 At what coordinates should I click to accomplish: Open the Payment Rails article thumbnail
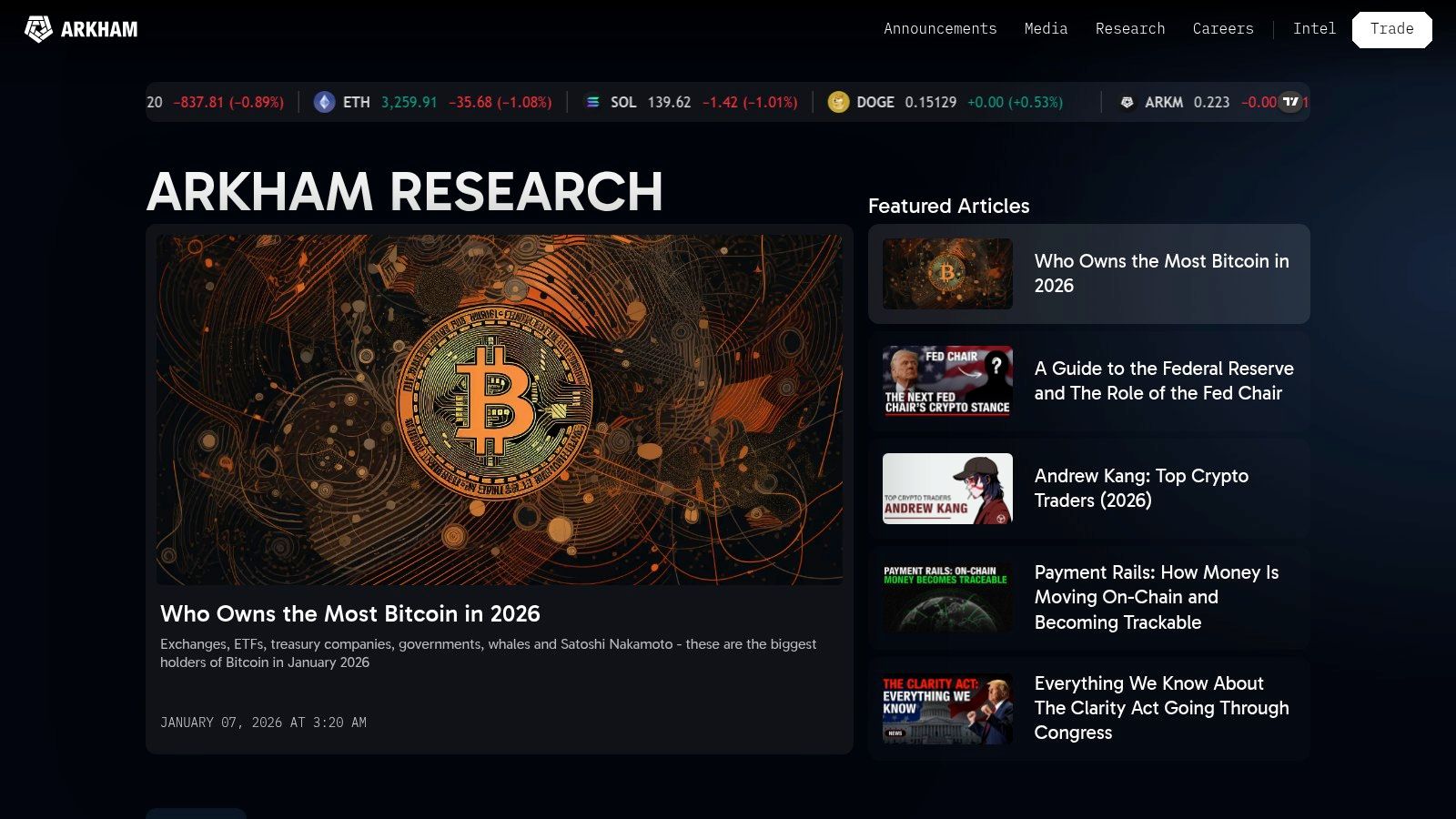tap(947, 598)
